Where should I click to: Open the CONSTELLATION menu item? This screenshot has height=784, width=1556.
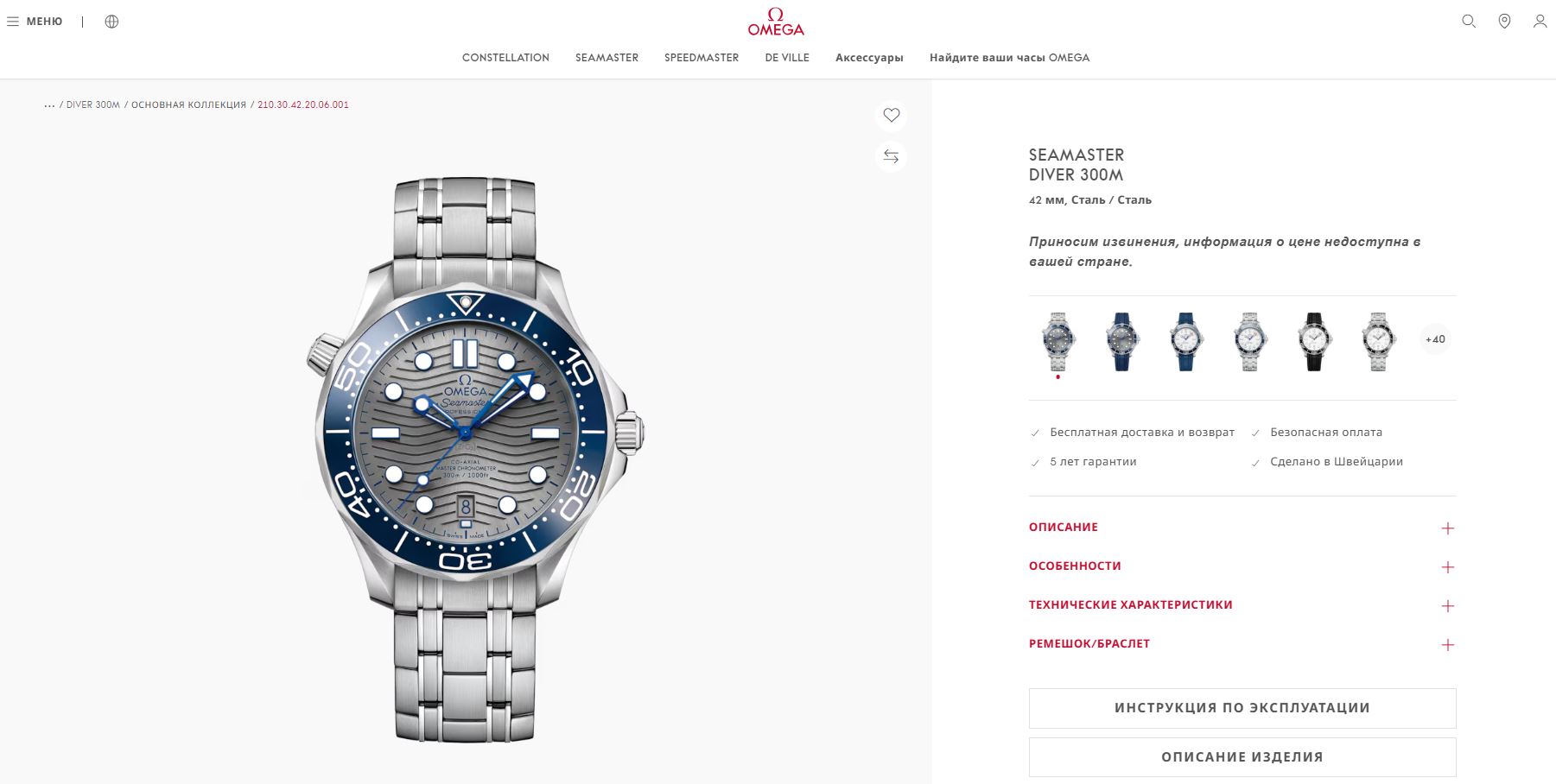point(505,58)
